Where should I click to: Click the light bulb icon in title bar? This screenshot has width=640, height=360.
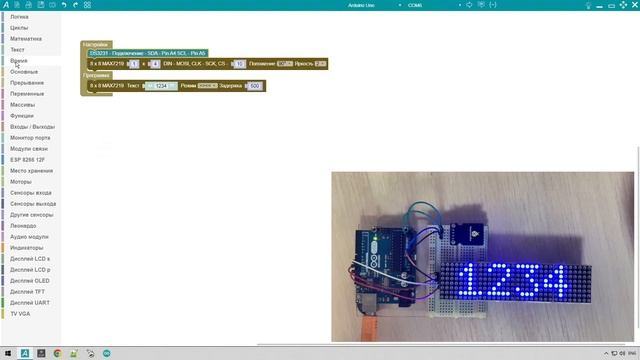(x=588, y=5)
